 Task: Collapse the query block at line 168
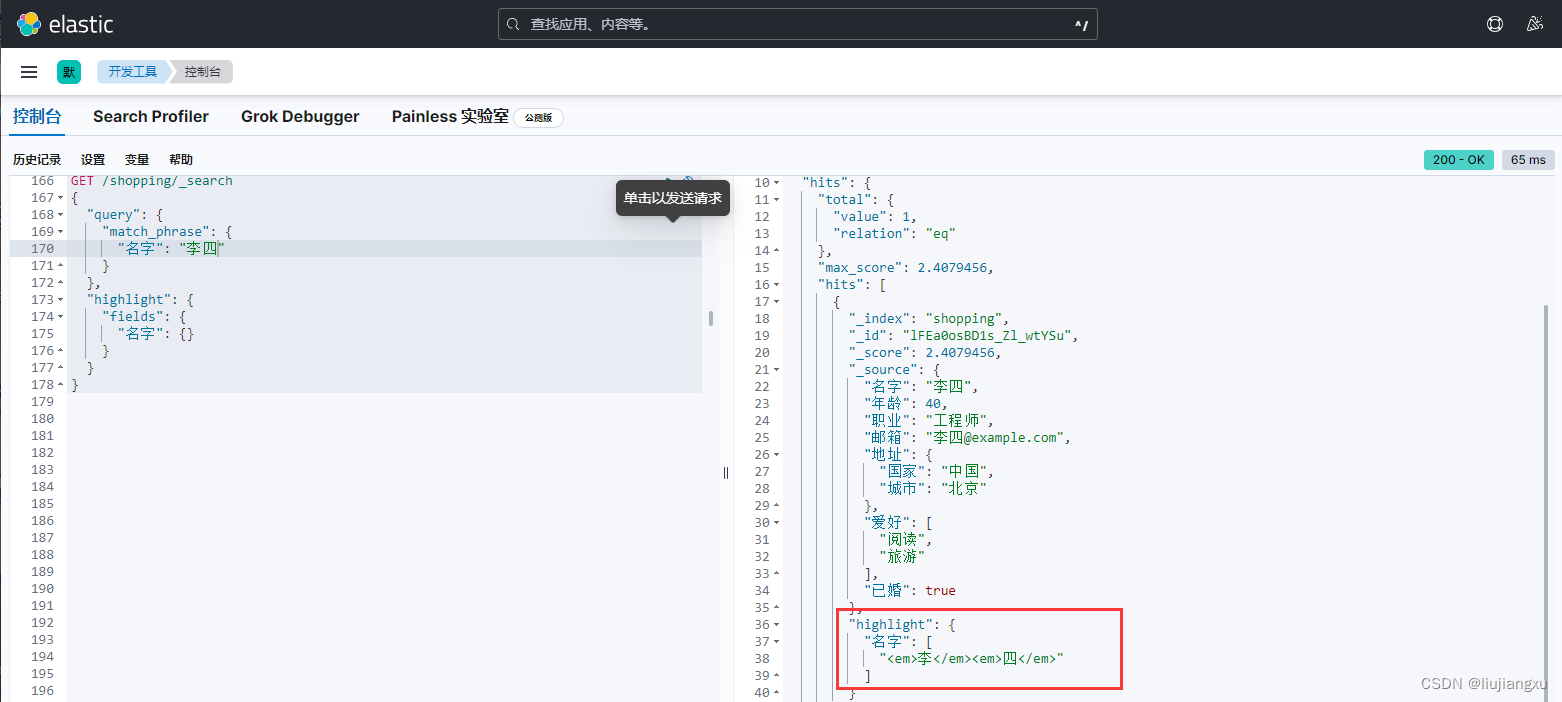[x=60, y=215]
